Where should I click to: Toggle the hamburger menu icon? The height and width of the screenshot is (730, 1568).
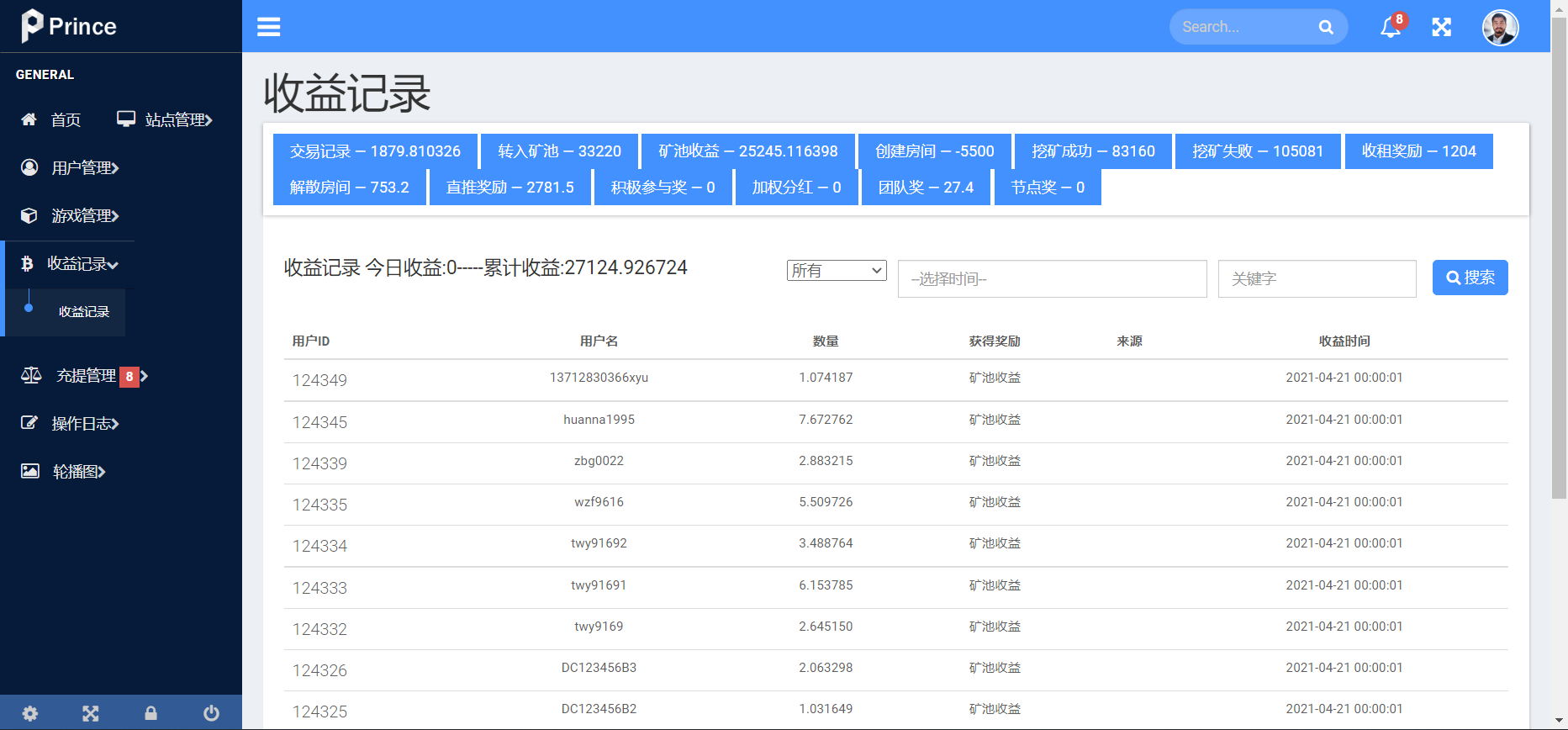268,27
